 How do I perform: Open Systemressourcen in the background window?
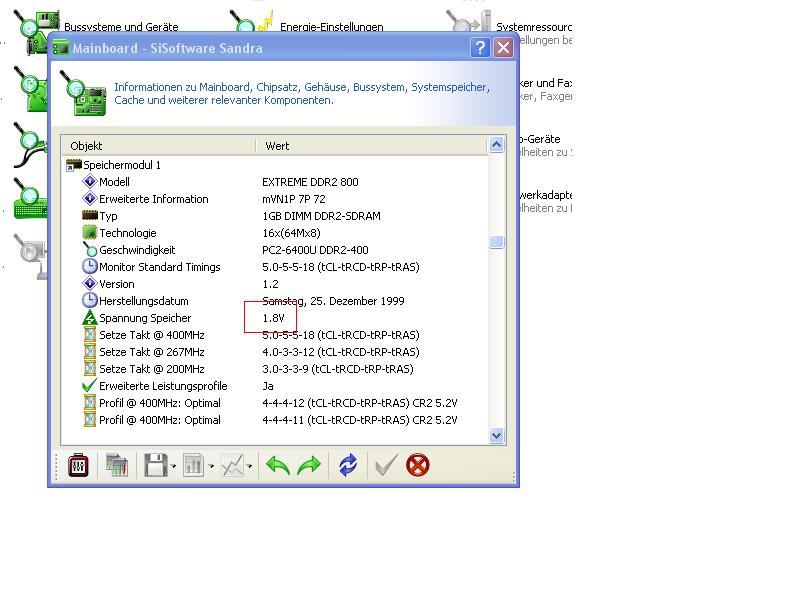tap(534, 27)
